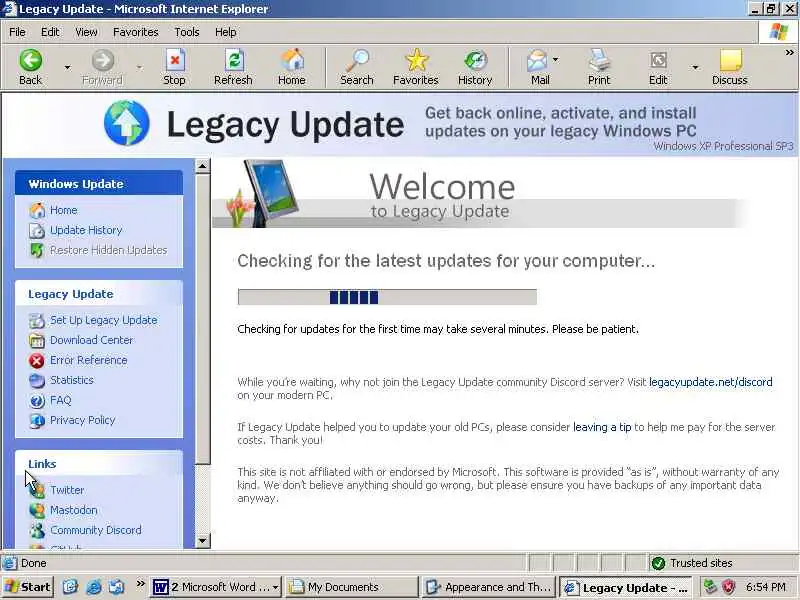The image size is (800, 600).
Task: Open the Edit menu in the menu bar
Action: click(50, 32)
